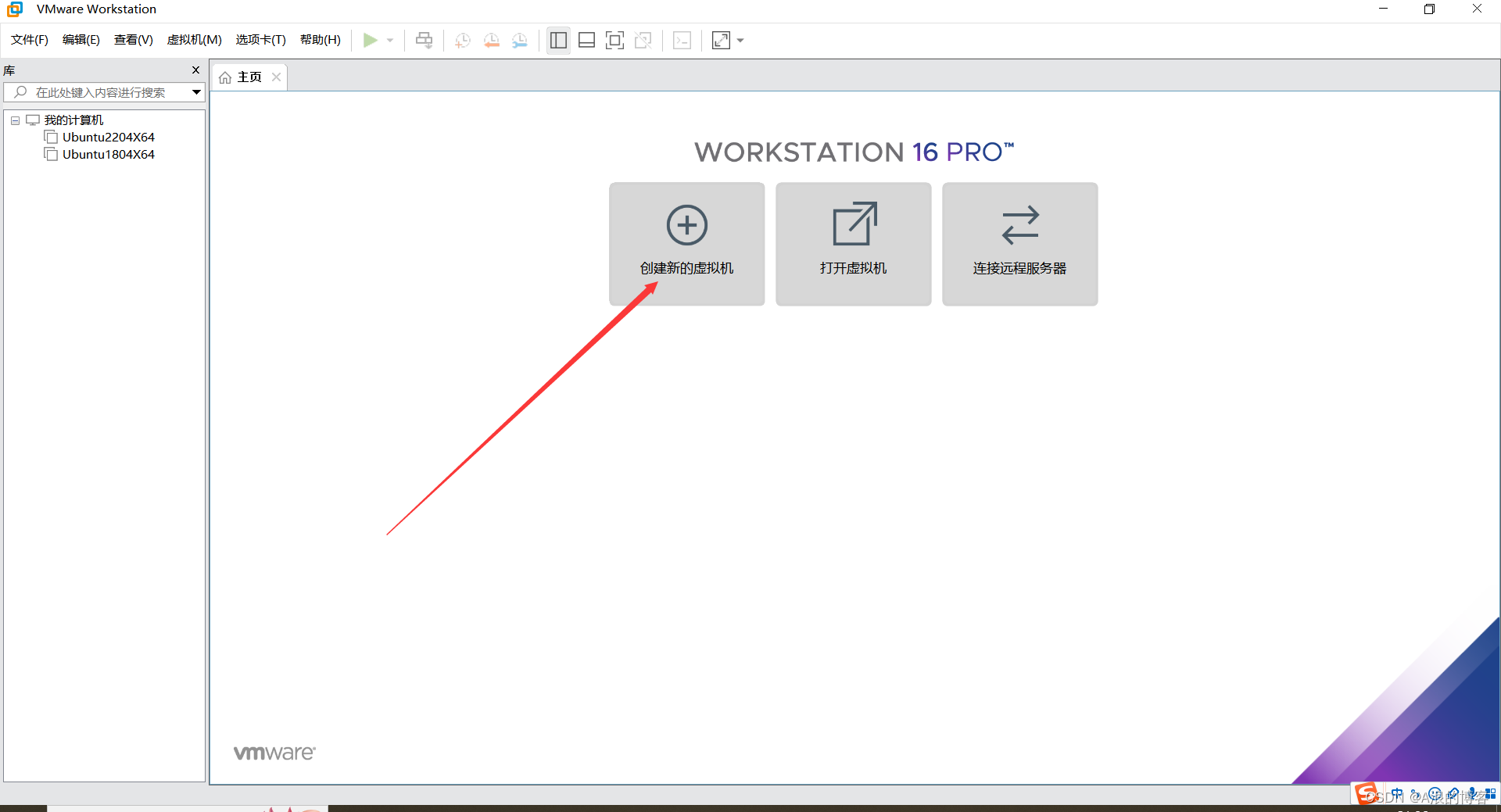Click the Revert to Snapshot icon

491,40
